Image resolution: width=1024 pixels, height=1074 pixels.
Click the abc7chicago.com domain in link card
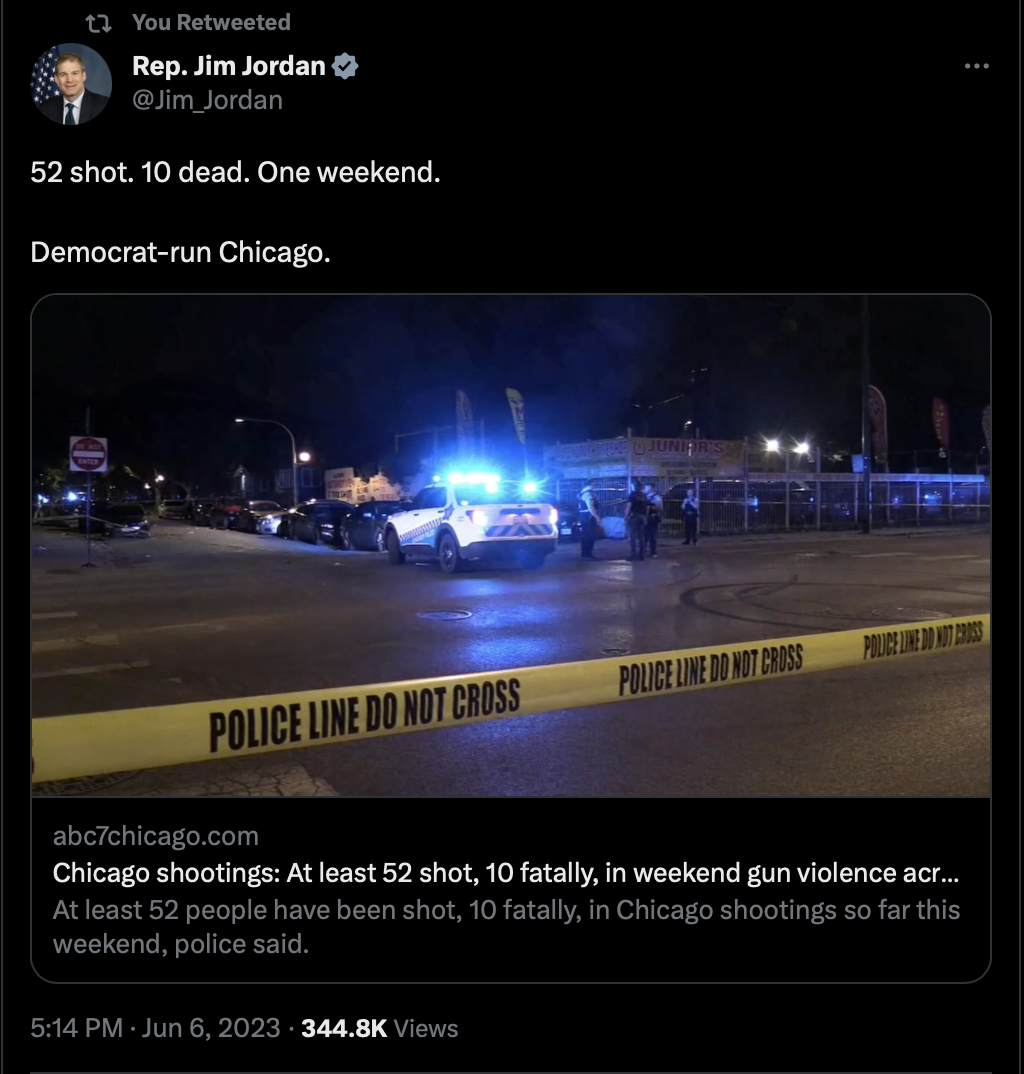(x=155, y=836)
